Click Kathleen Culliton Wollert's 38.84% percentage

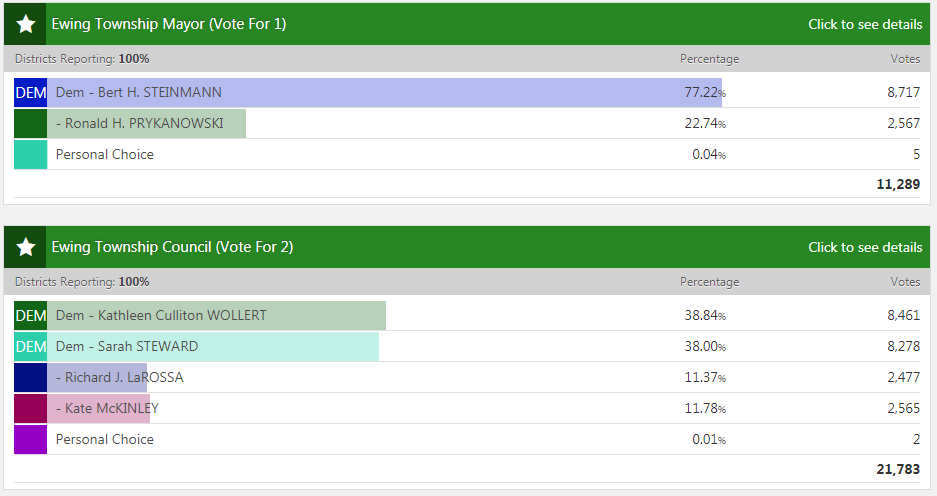coord(703,316)
